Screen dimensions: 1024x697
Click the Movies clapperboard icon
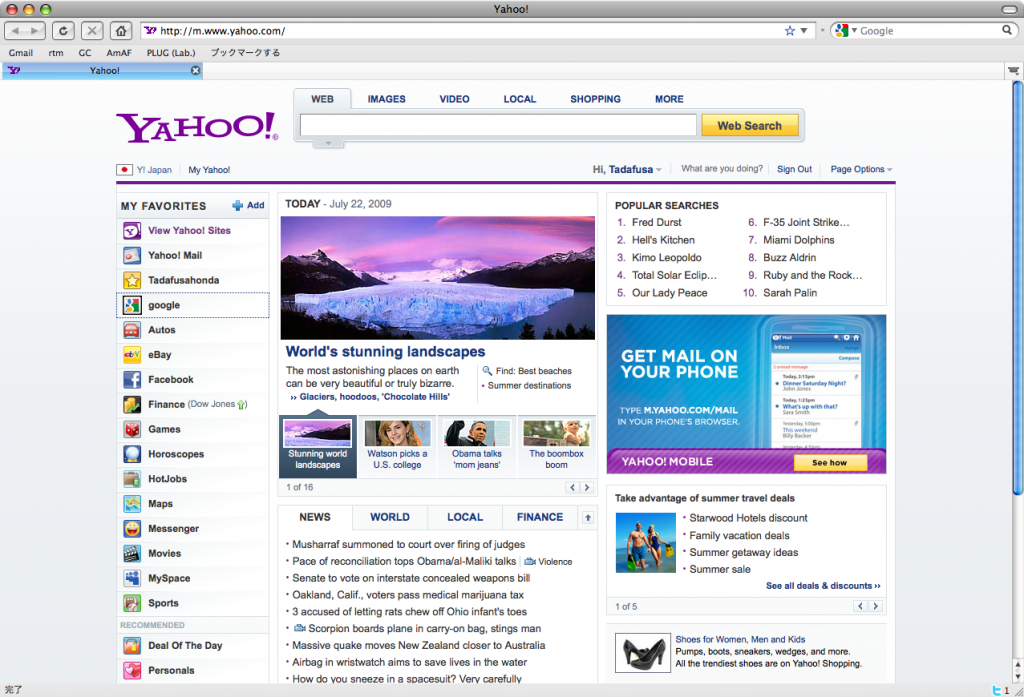132,553
